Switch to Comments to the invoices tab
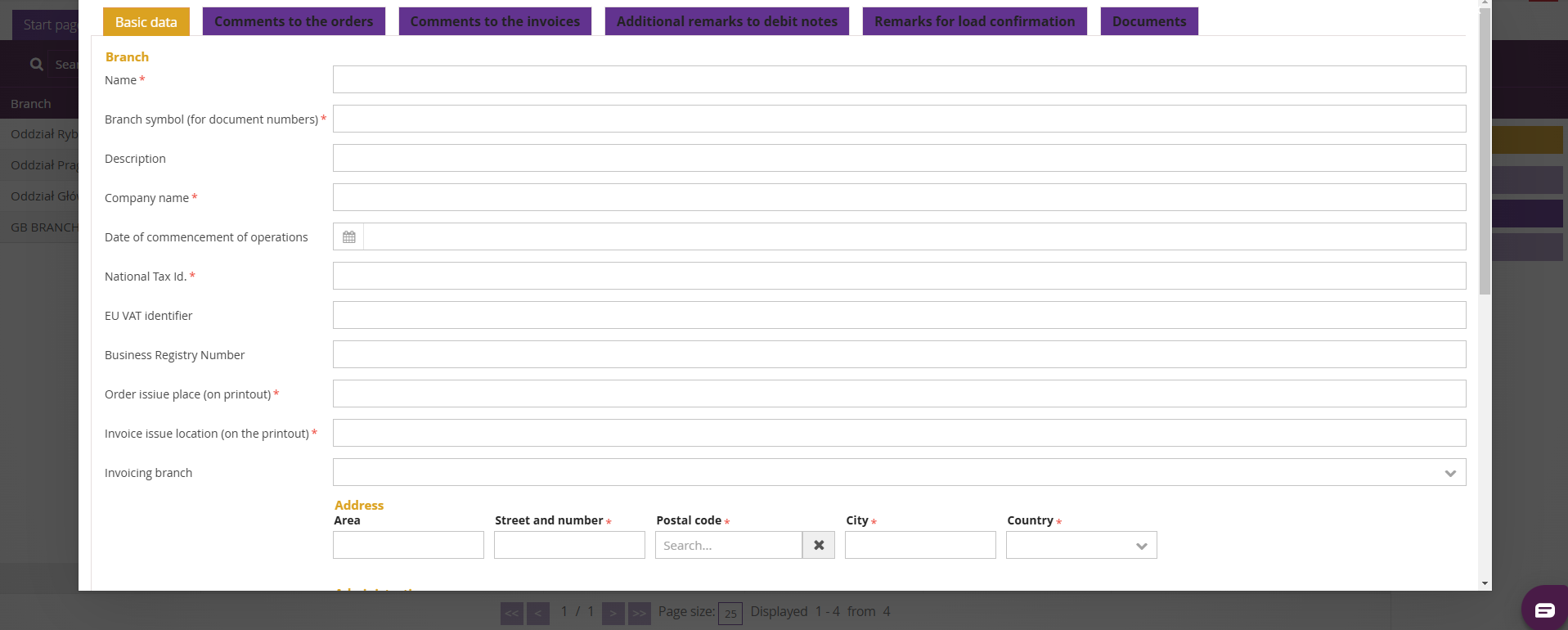 point(495,21)
